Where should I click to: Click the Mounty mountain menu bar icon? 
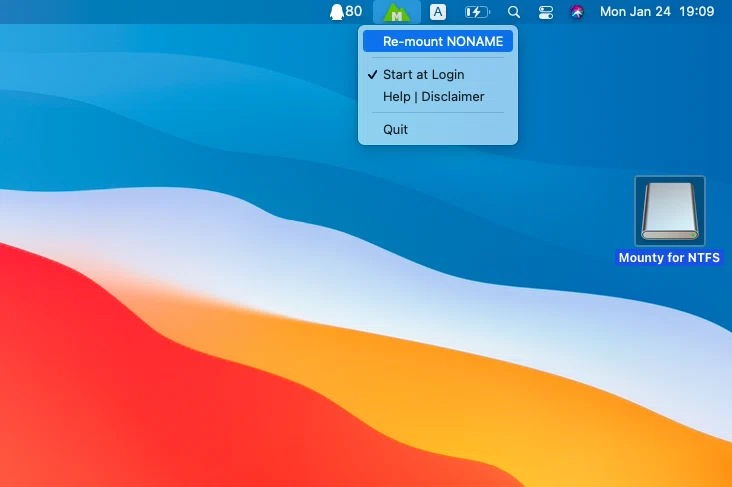pyautogui.click(x=396, y=12)
